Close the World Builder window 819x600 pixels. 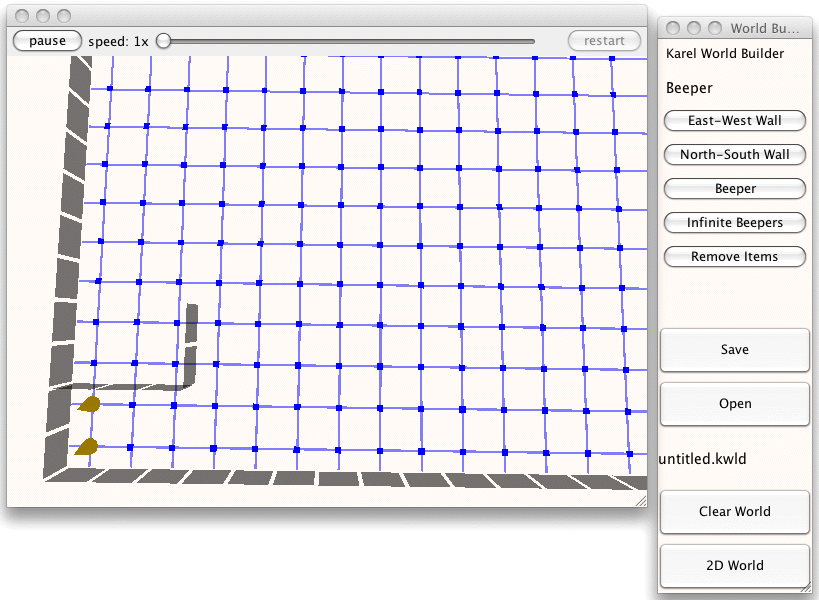tap(674, 28)
